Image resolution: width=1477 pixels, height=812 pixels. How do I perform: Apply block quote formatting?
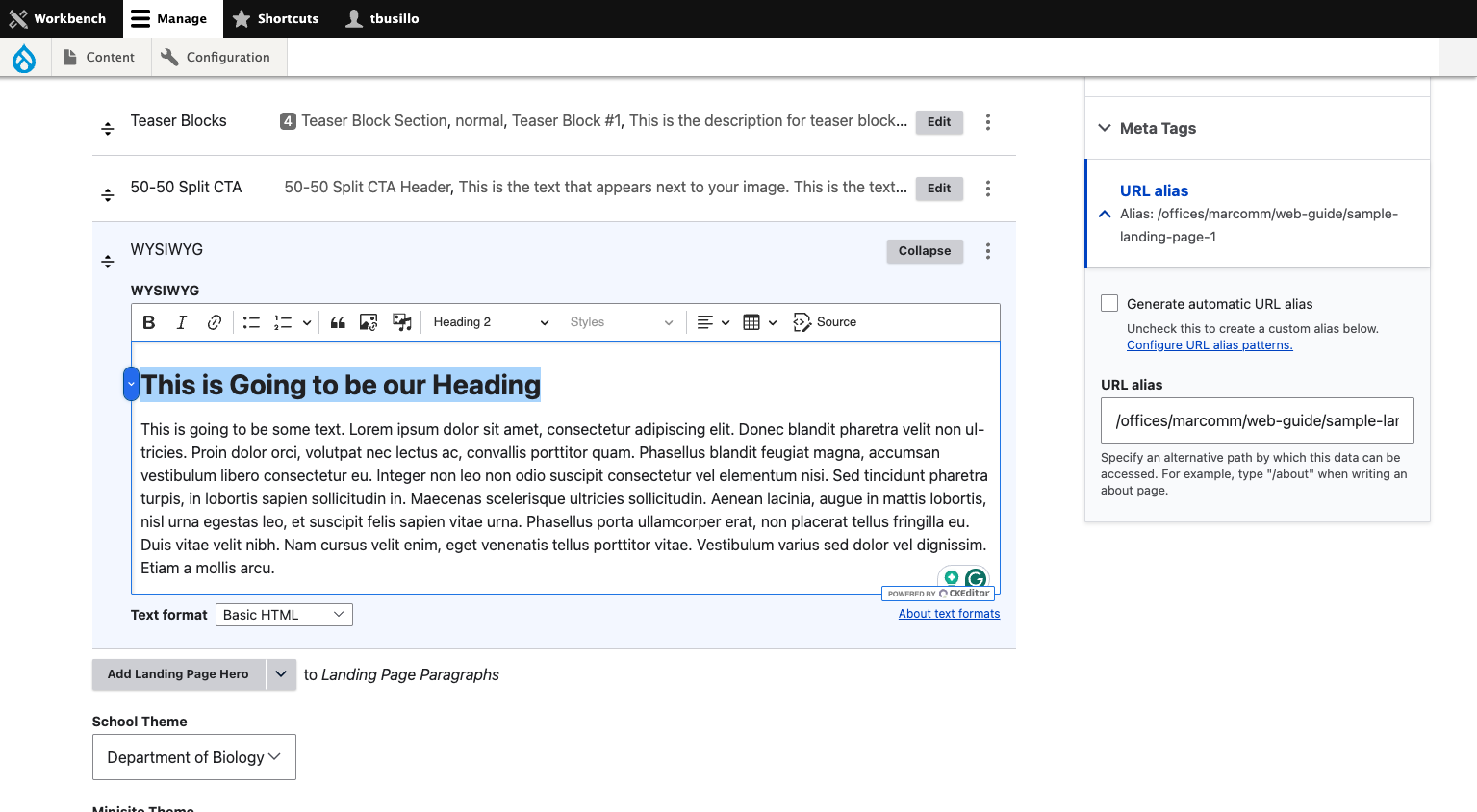point(338,322)
